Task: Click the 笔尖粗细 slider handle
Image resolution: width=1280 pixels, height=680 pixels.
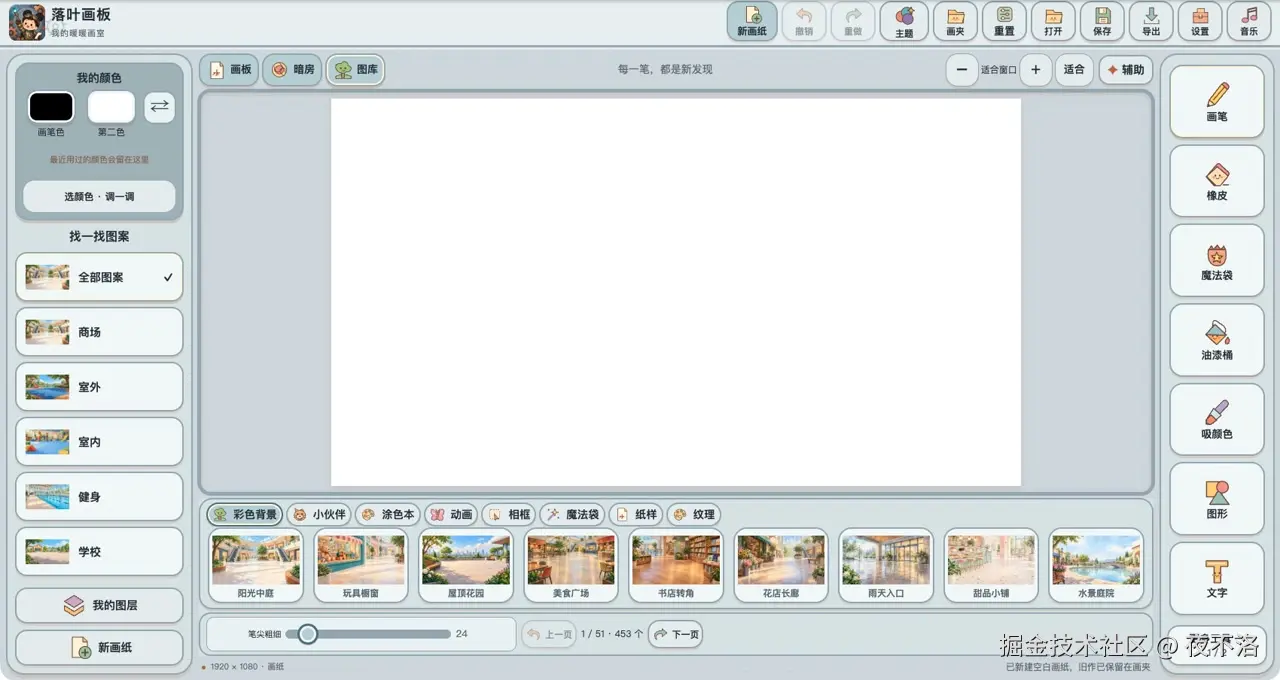Action: pyautogui.click(x=308, y=634)
